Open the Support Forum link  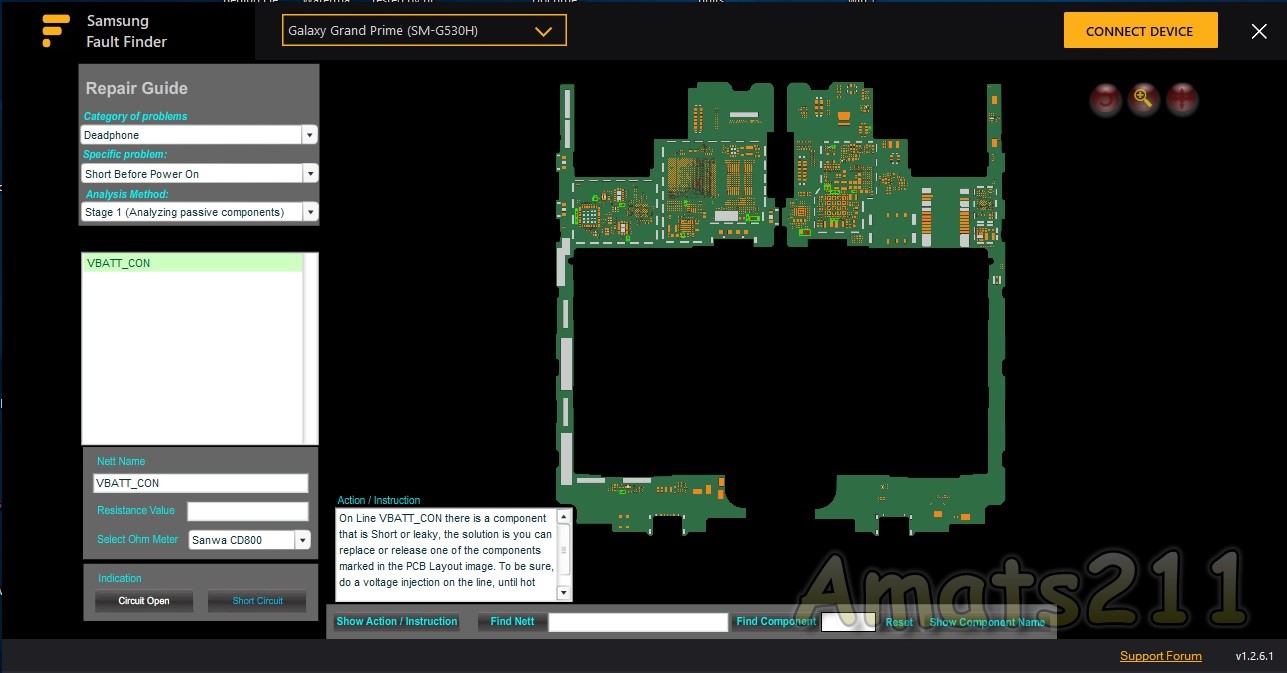point(1160,656)
